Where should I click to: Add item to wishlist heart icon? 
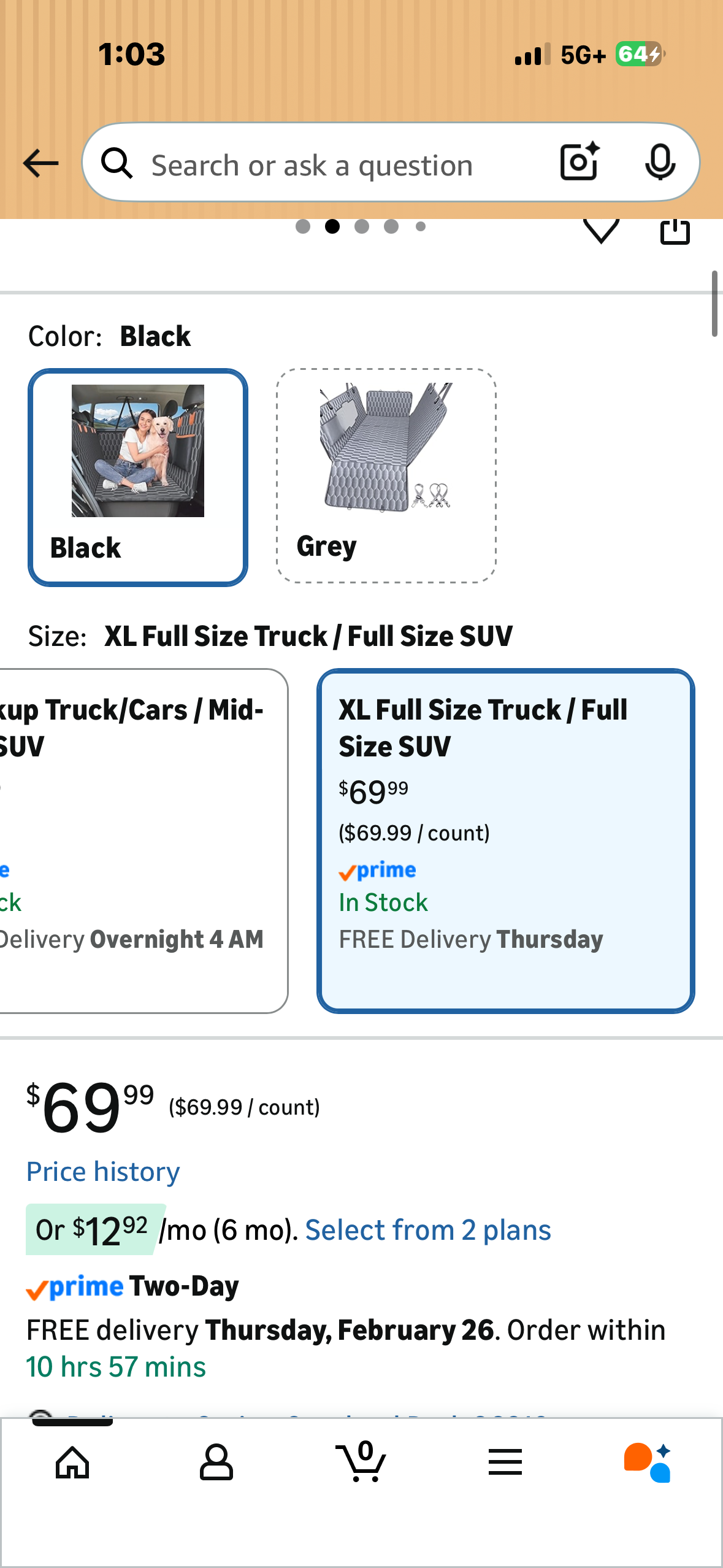[601, 231]
